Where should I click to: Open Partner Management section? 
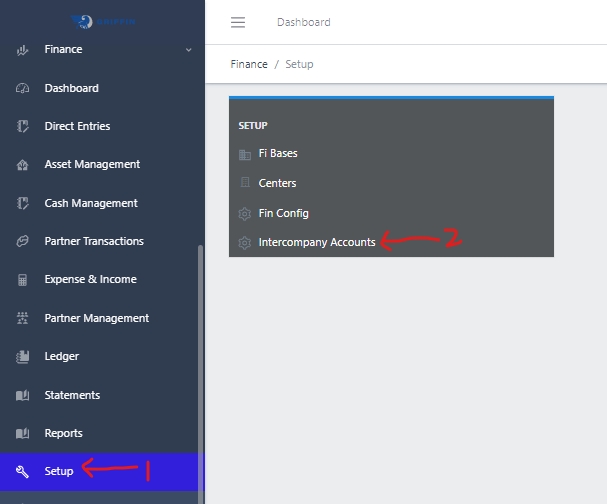(97, 318)
